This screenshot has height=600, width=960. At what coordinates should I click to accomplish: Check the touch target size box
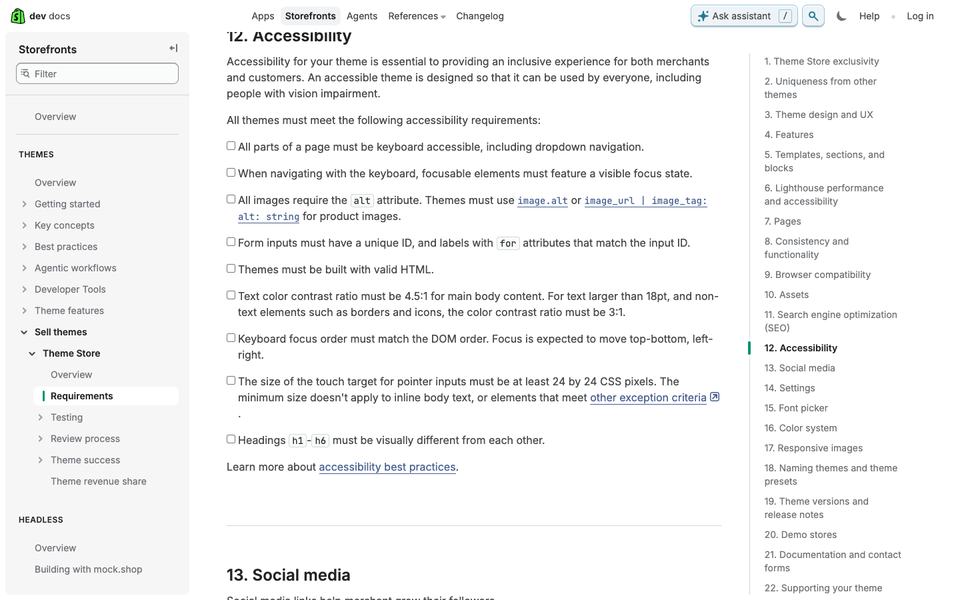(x=231, y=381)
